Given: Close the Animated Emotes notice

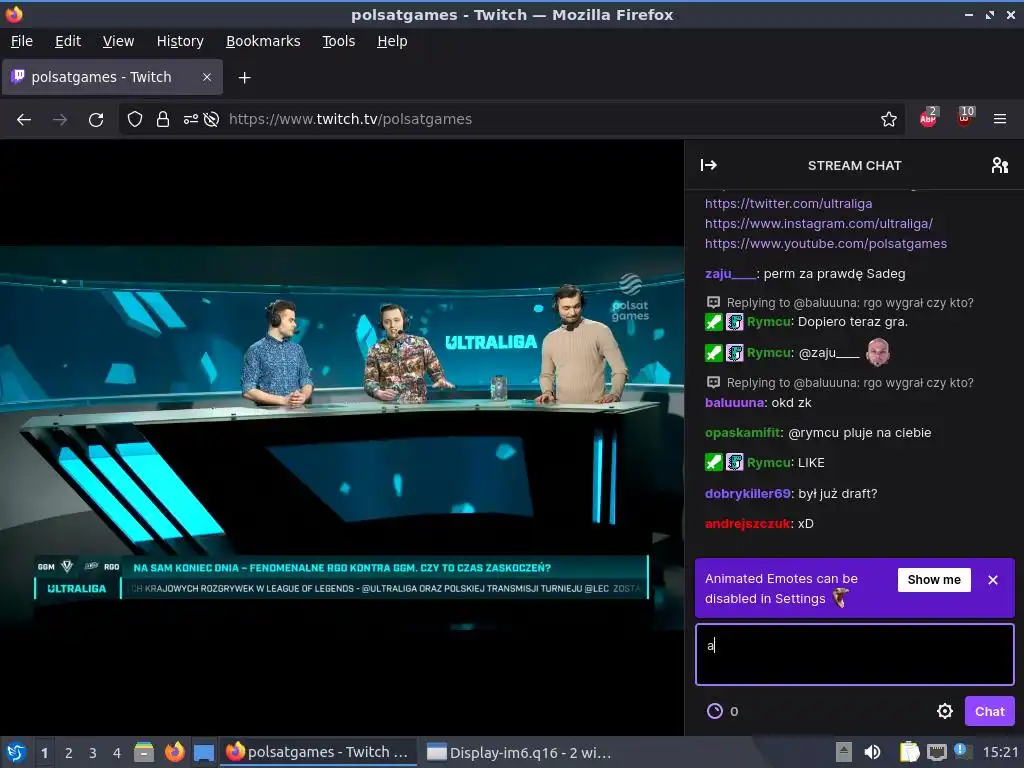Looking at the screenshot, I should click(993, 580).
